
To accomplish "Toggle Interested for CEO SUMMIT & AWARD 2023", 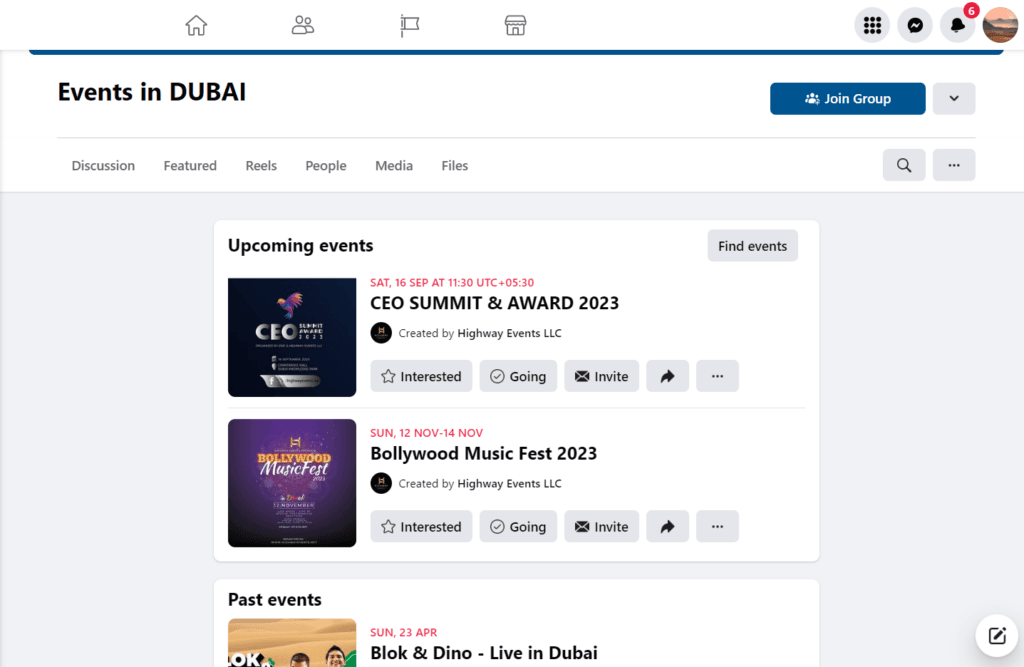I will 421,376.
